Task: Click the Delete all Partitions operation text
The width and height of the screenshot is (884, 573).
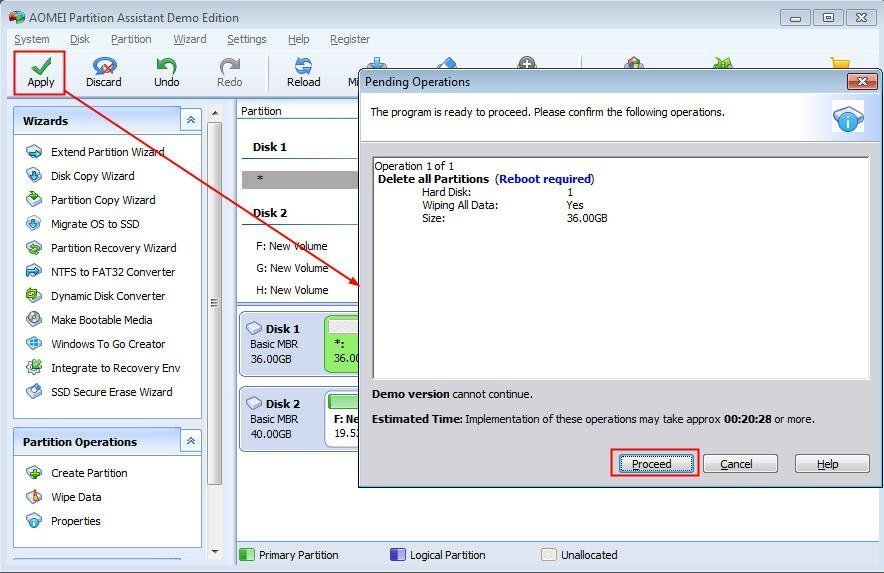Action: click(x=434, y=179)
